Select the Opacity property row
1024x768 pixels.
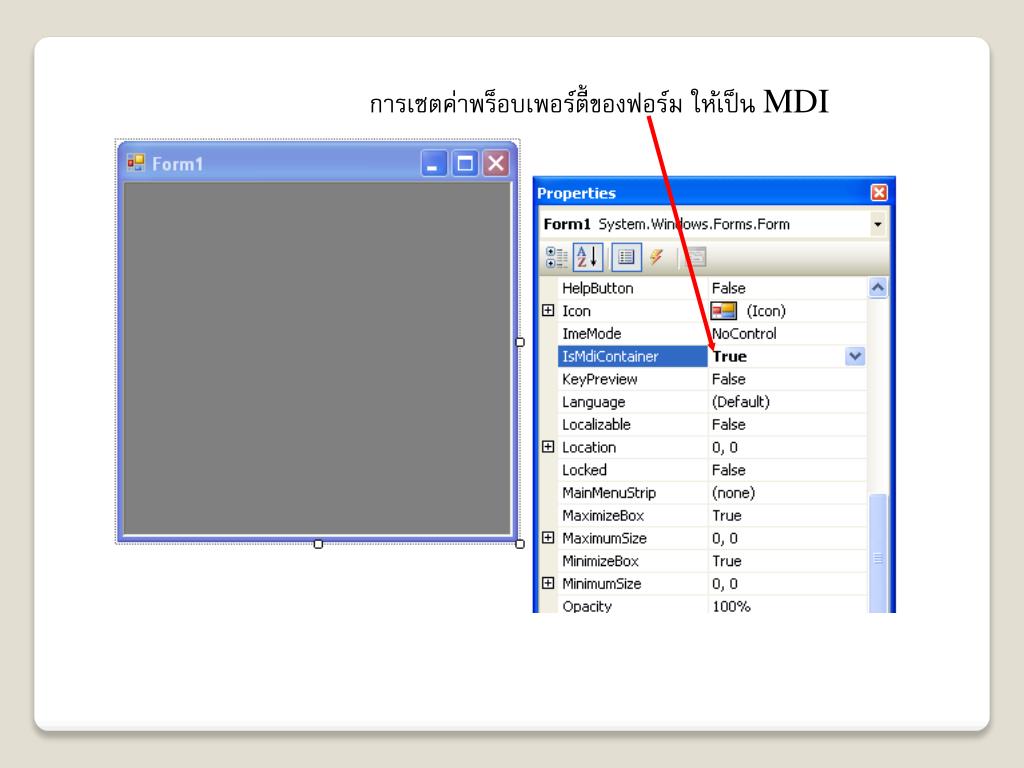712,605
